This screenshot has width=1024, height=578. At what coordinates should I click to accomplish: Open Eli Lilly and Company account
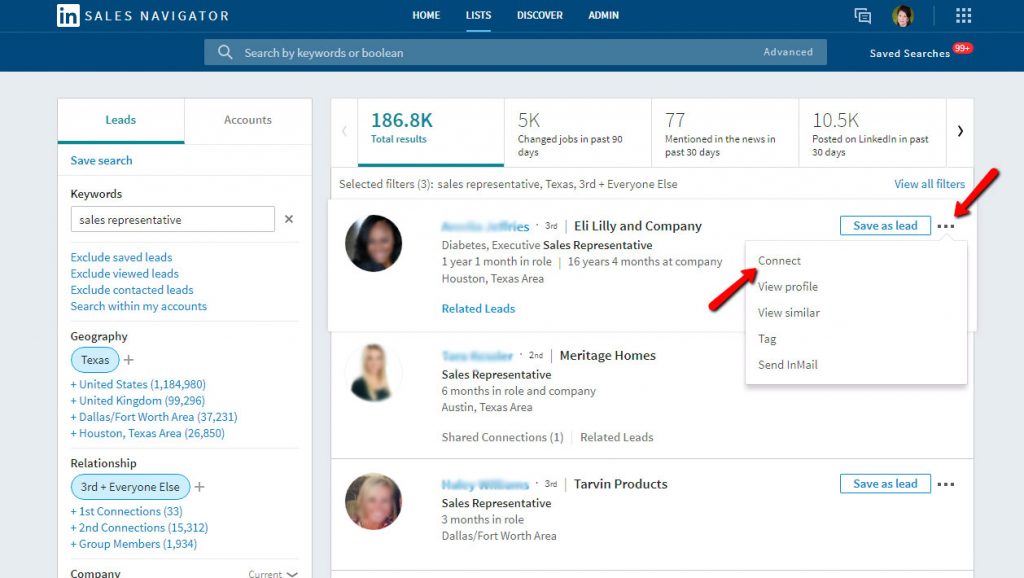[637, 226]
